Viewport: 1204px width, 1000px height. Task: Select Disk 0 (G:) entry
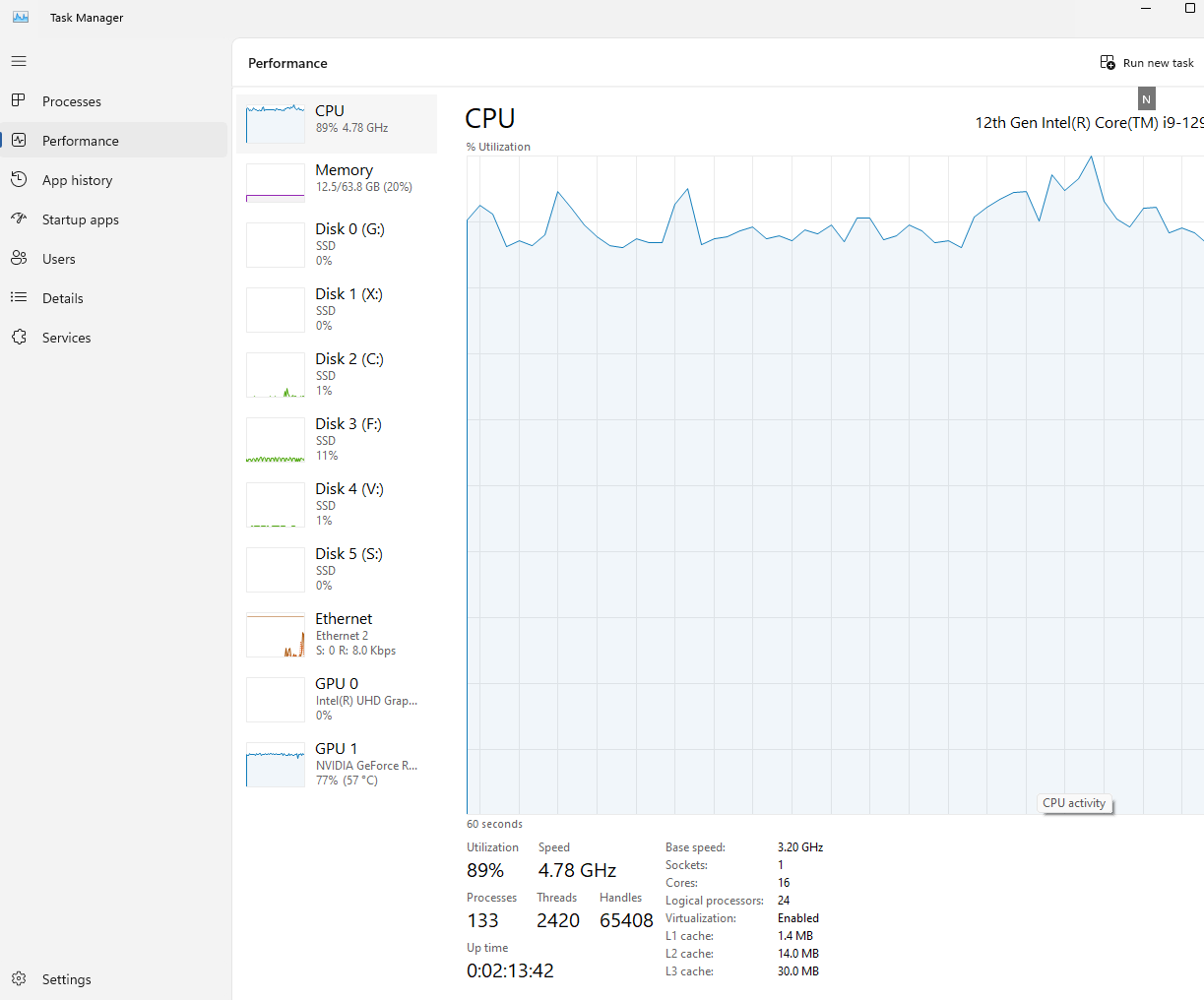click(337, 245)
